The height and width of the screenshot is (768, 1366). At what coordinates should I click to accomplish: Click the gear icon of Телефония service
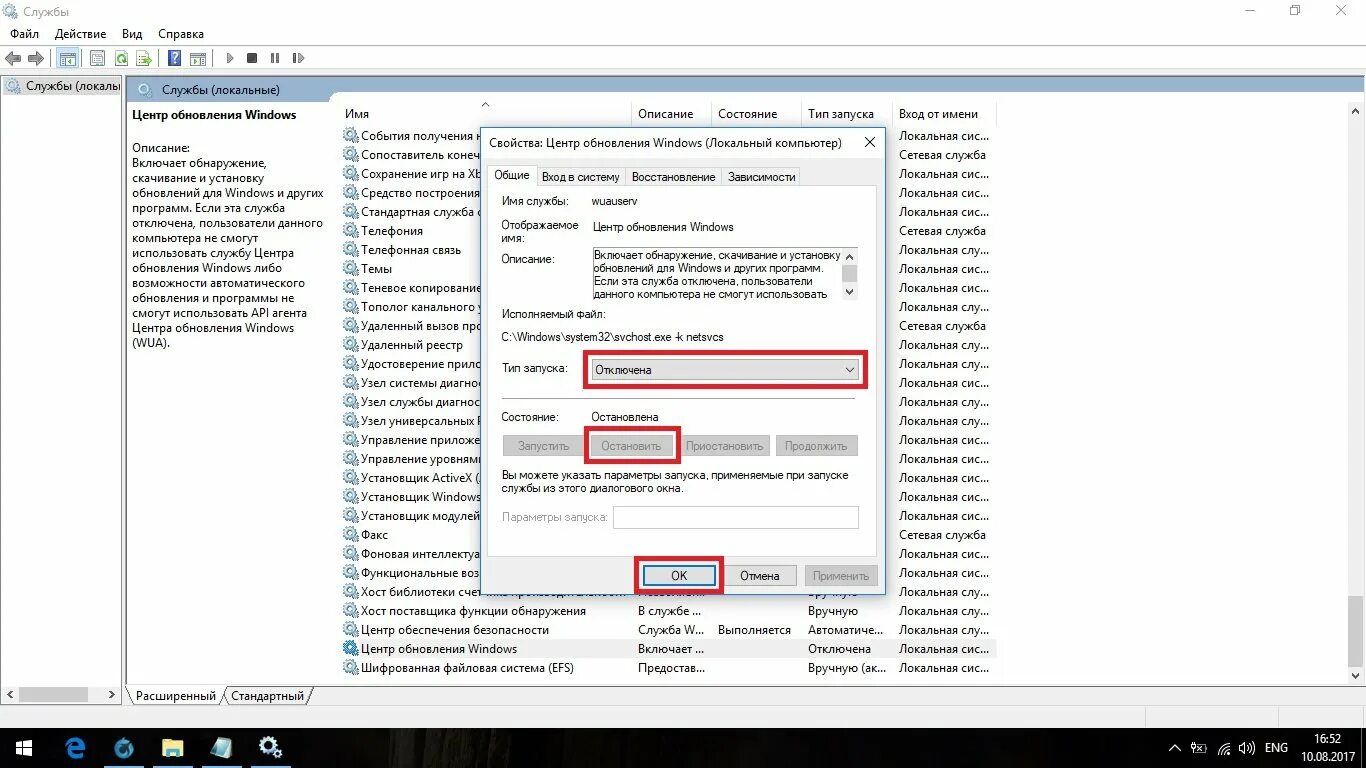pyautogui.click(x=350, y=231)
